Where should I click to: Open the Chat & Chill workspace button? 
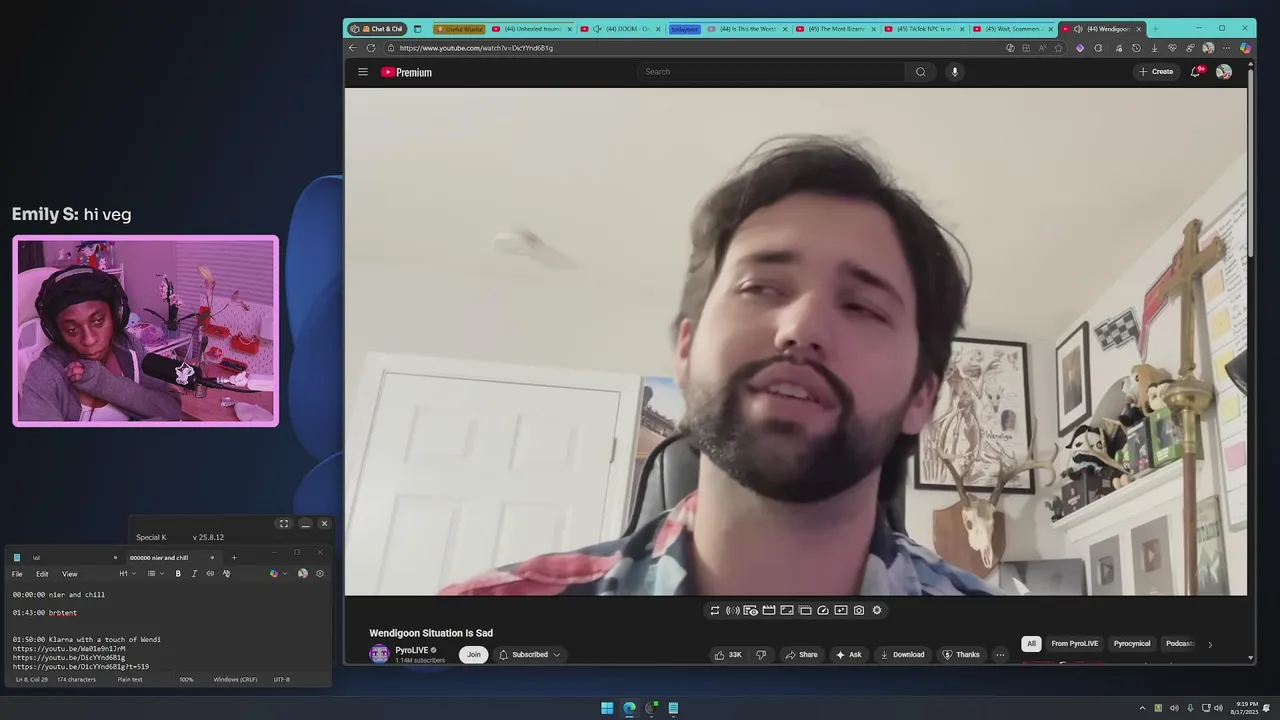[x=377, y=29]
